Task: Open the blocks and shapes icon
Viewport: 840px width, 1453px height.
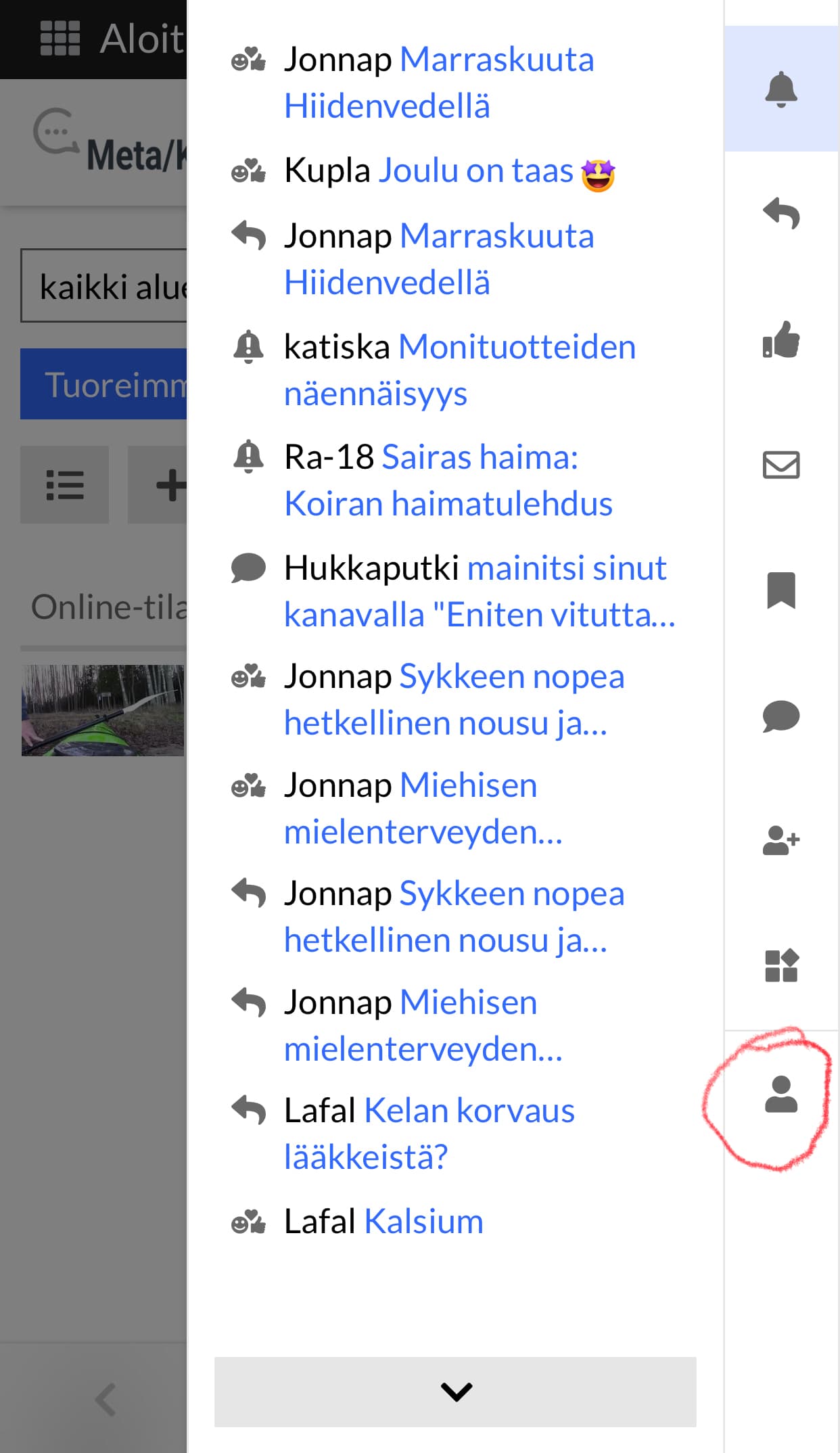Action: click(781, 965)
